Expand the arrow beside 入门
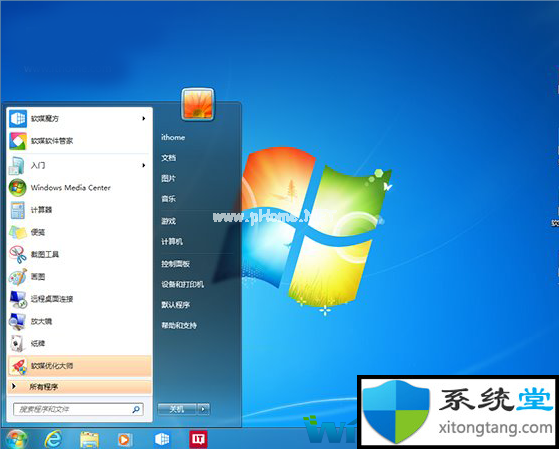559x449 pixels. (x=144, y=165)
